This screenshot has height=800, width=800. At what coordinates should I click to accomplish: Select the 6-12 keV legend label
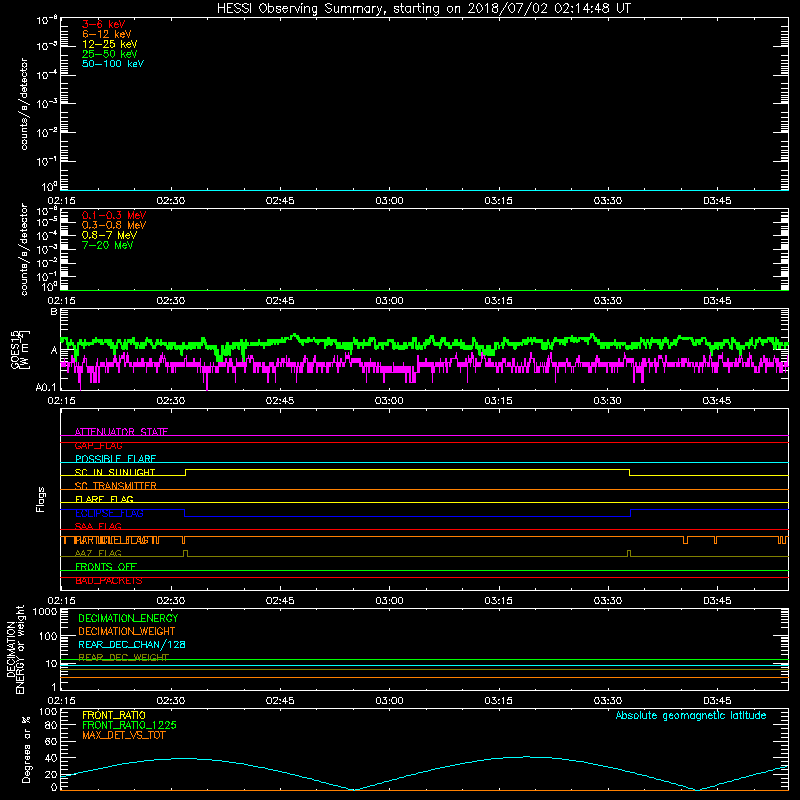[x=107, y=34]
